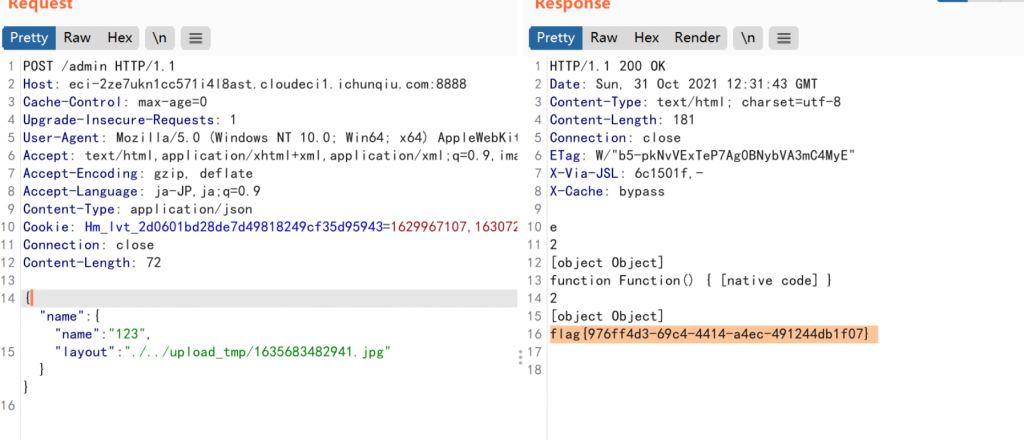1024x440 pixels.
Task: Select the Response Pretty tab
Action: tap(556, 38)
